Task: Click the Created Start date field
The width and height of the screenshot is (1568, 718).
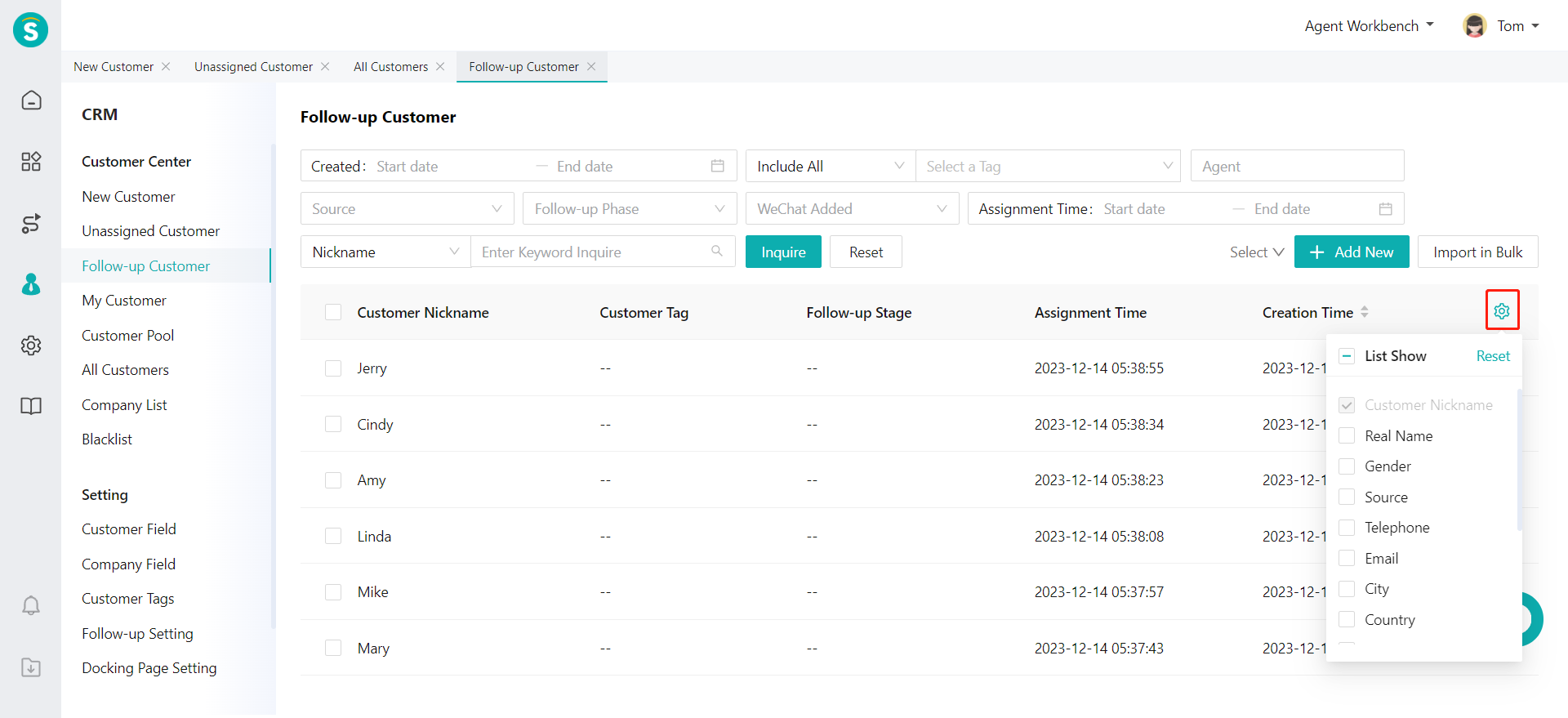Action: click(x=452, y=166)
